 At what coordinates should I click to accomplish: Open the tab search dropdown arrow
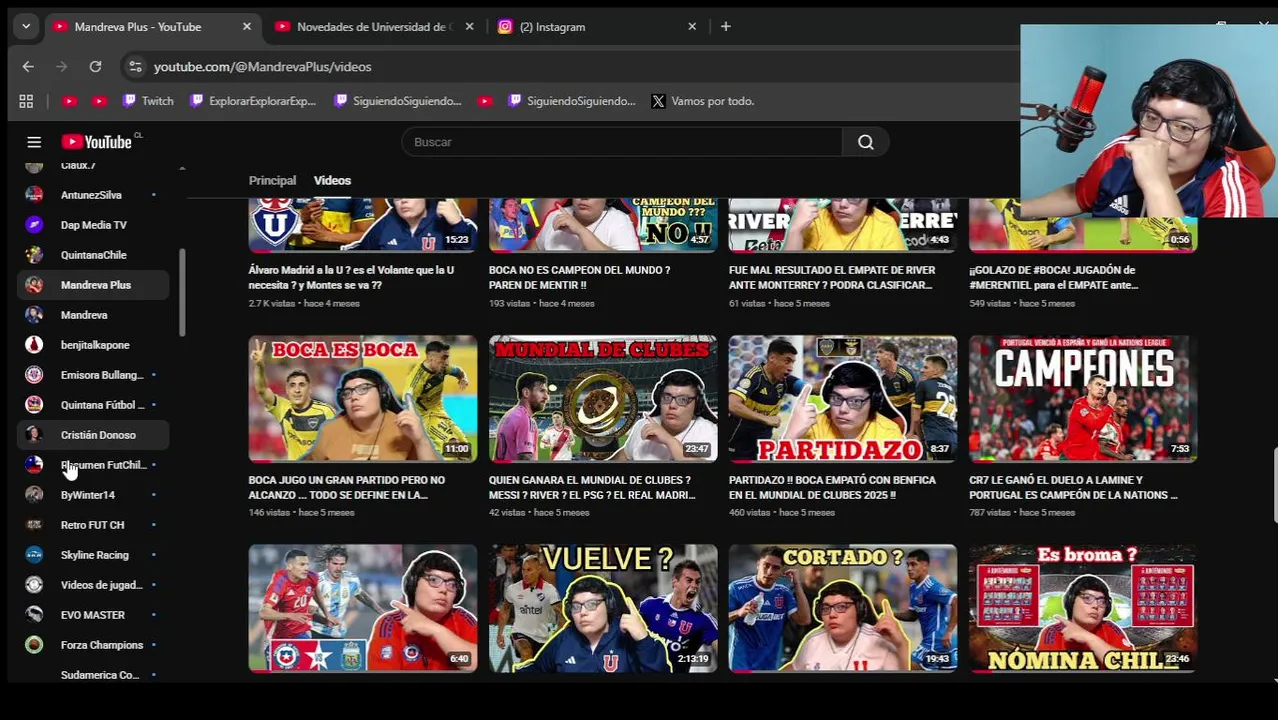(26, 27)
